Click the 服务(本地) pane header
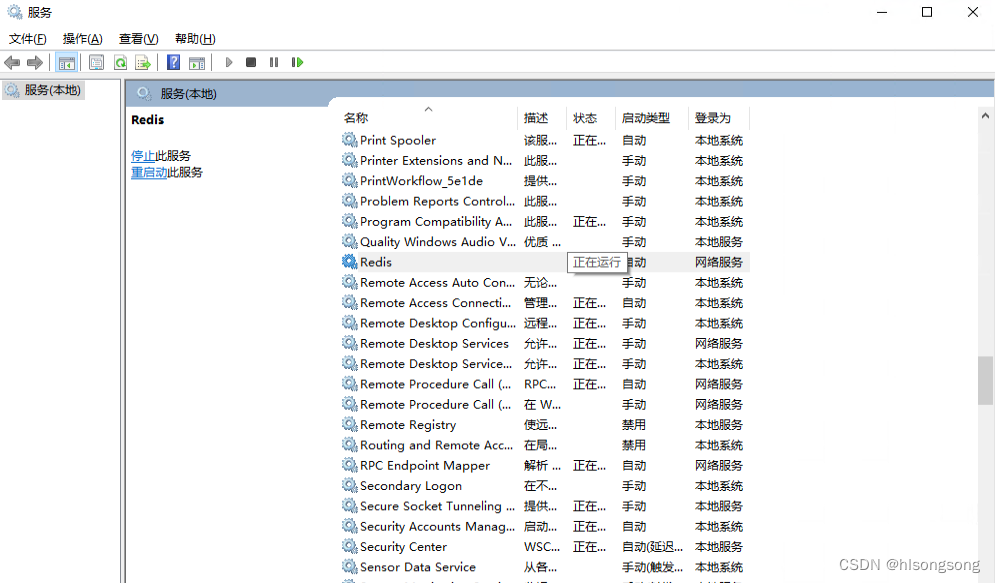 pos(188,94)
